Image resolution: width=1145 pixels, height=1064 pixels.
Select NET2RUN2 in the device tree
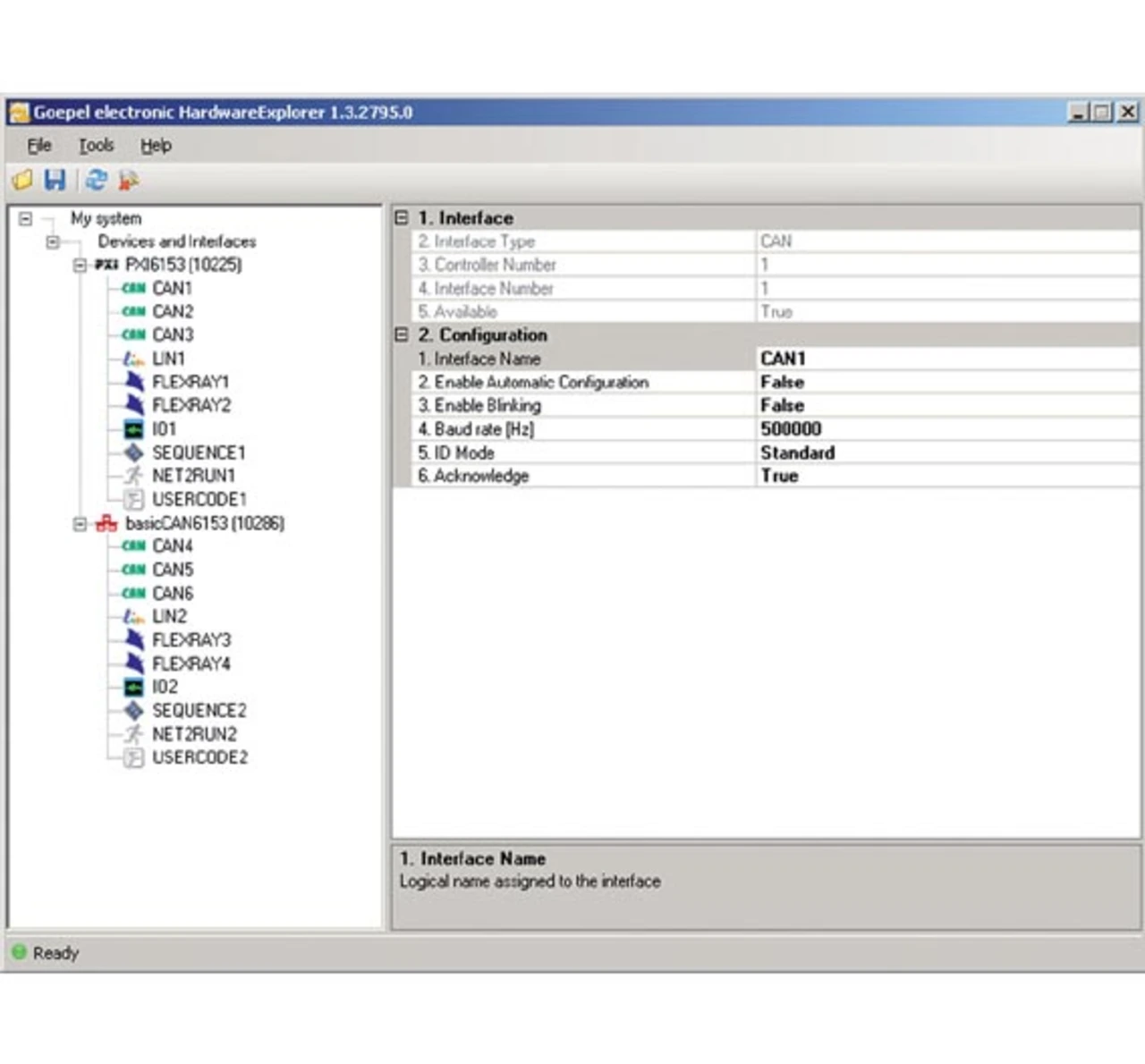coord(194,734)
